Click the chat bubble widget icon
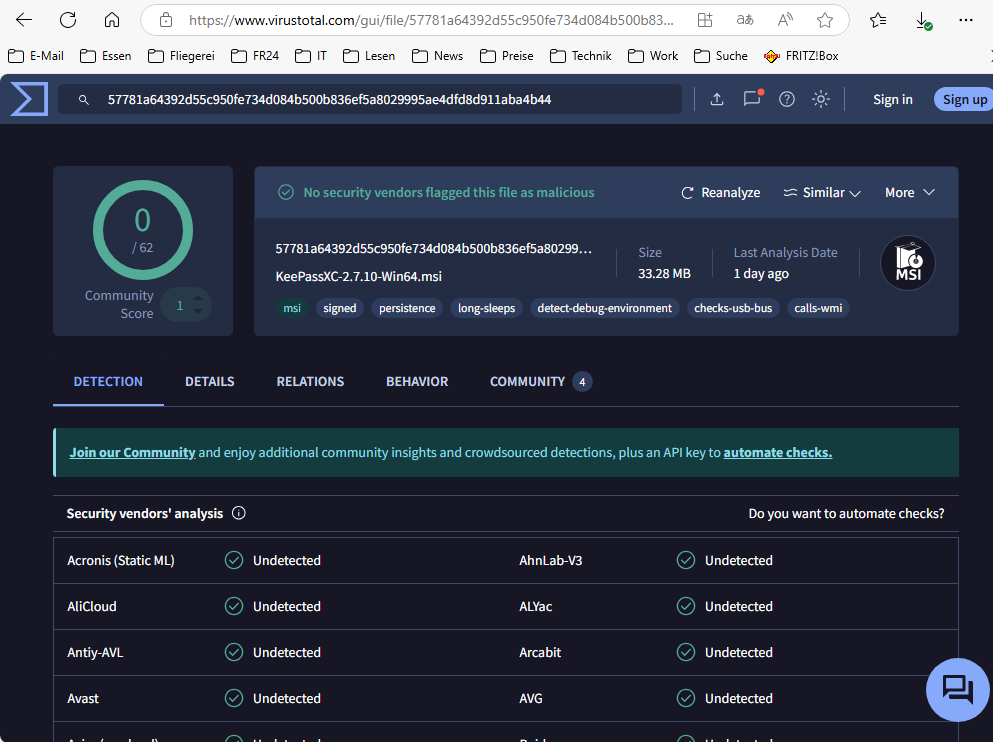 point(957,689)
